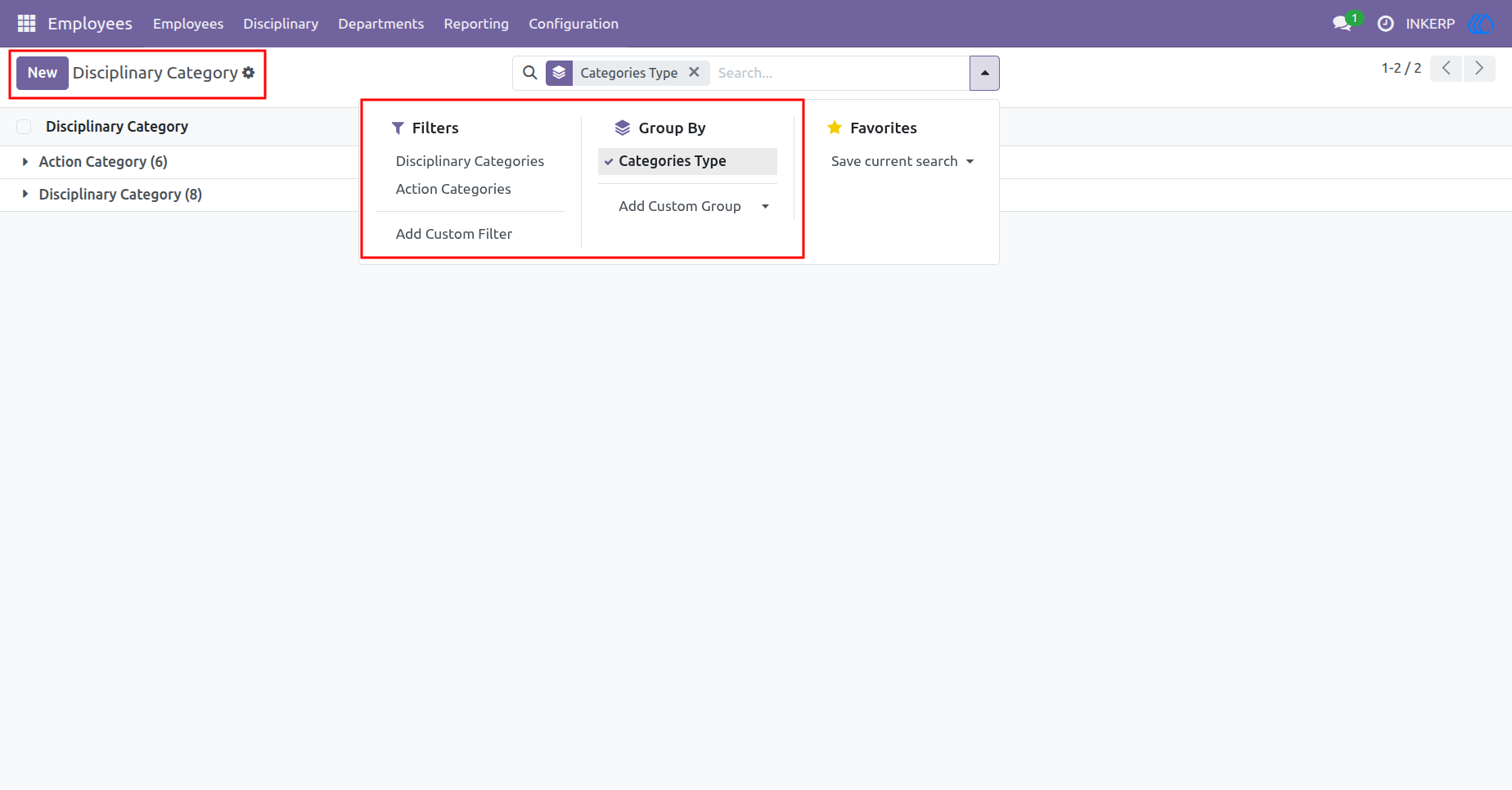This screenshot has width=1512, height=790.
Task: Click the magnifier search icon
Action: (530, 73)
